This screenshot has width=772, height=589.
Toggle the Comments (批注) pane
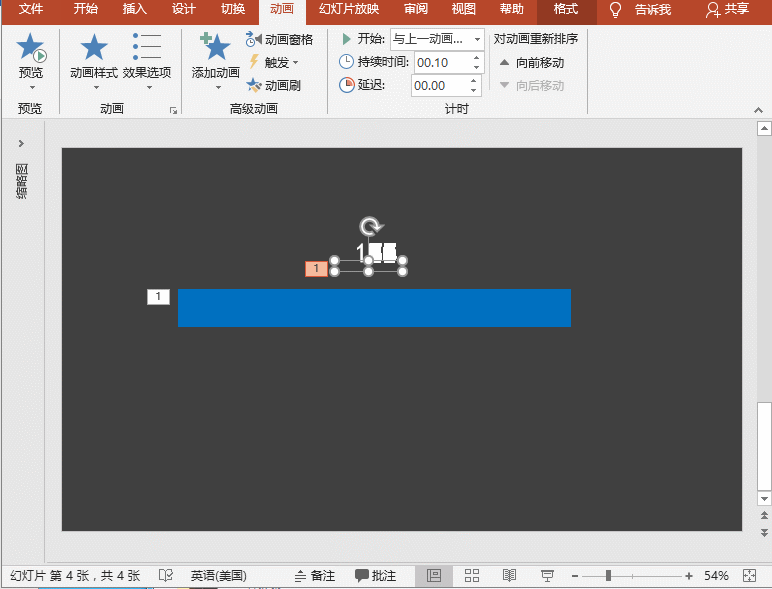point(375,575)
